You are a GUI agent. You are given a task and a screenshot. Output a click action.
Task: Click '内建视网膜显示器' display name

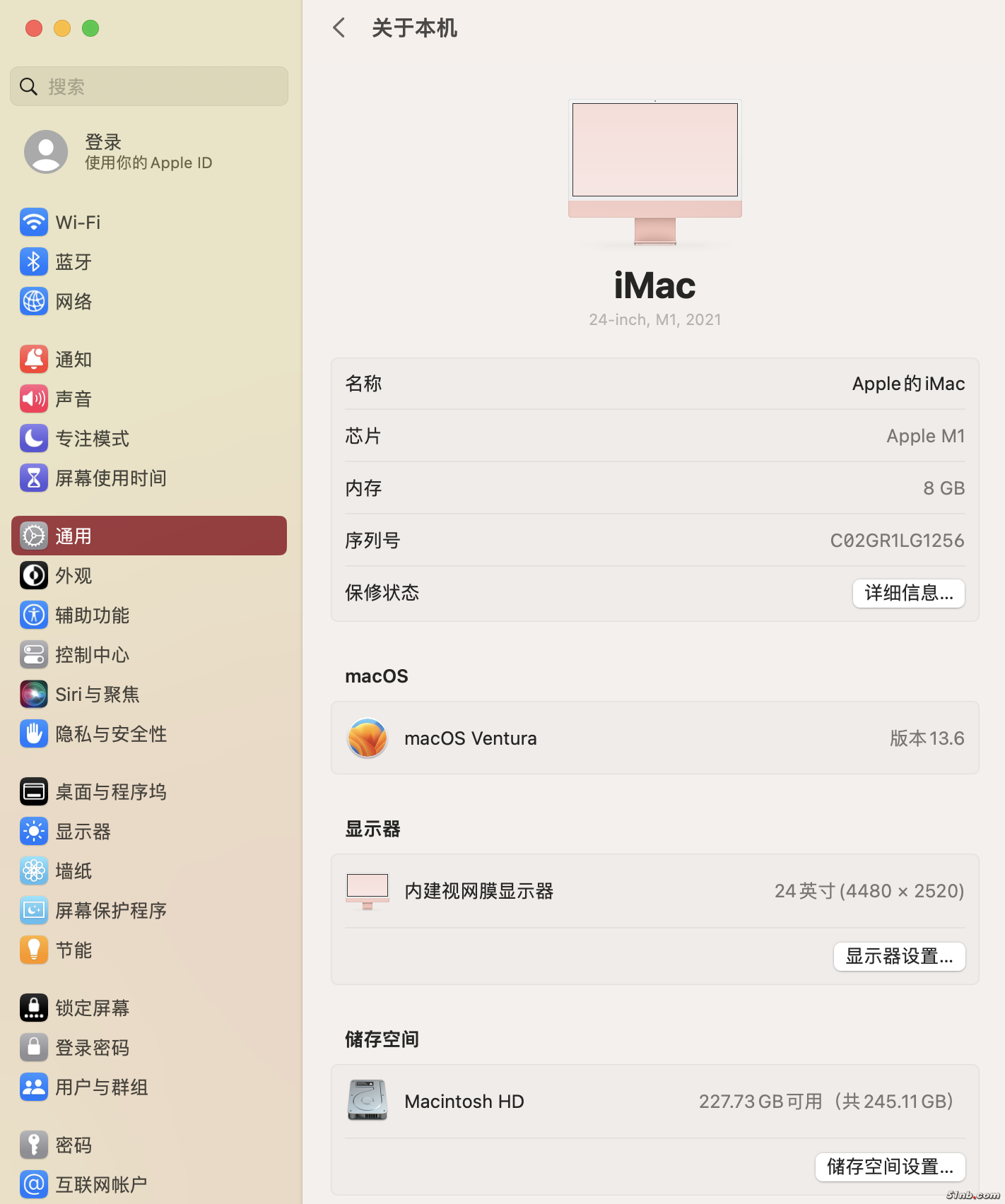coord(479,891)
